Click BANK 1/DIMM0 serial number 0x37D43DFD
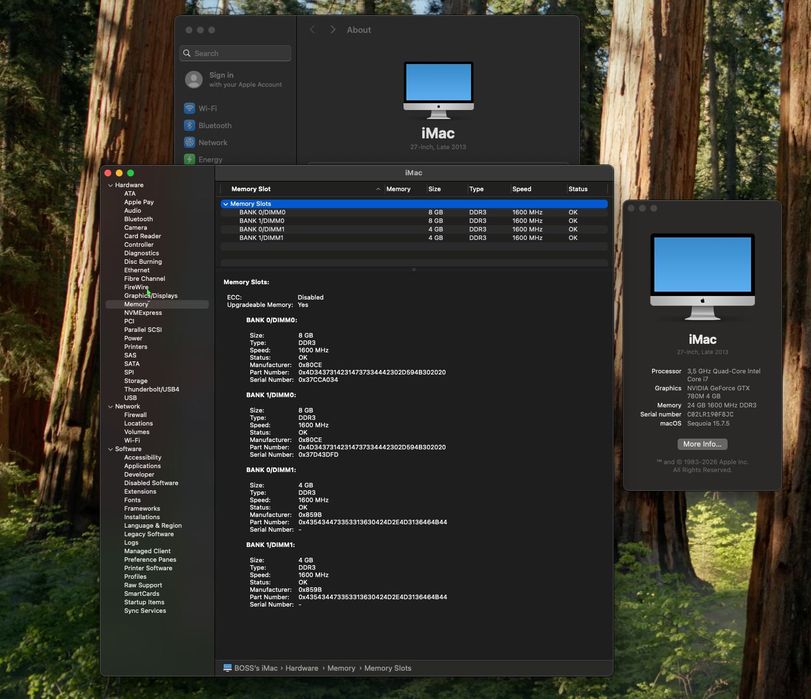Screen dimensions: 811x699 coord(318,455)
